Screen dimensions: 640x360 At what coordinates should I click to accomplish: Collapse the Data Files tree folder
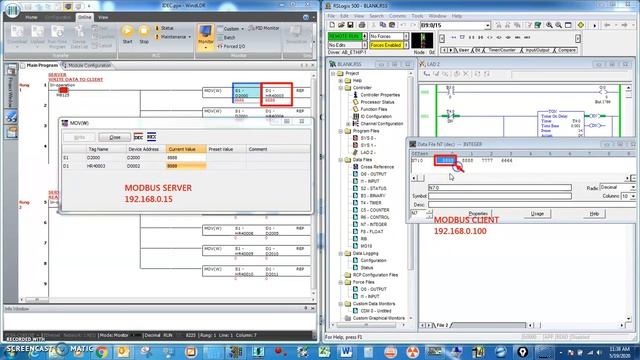tap(341, 160)
